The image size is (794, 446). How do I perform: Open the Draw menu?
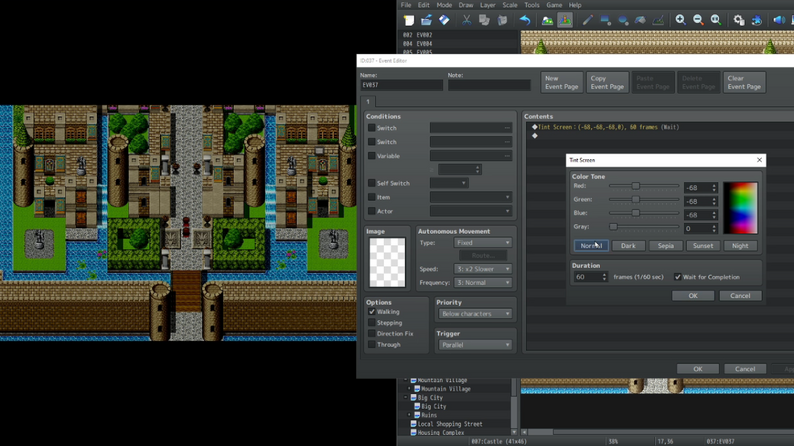pos(466,5)
